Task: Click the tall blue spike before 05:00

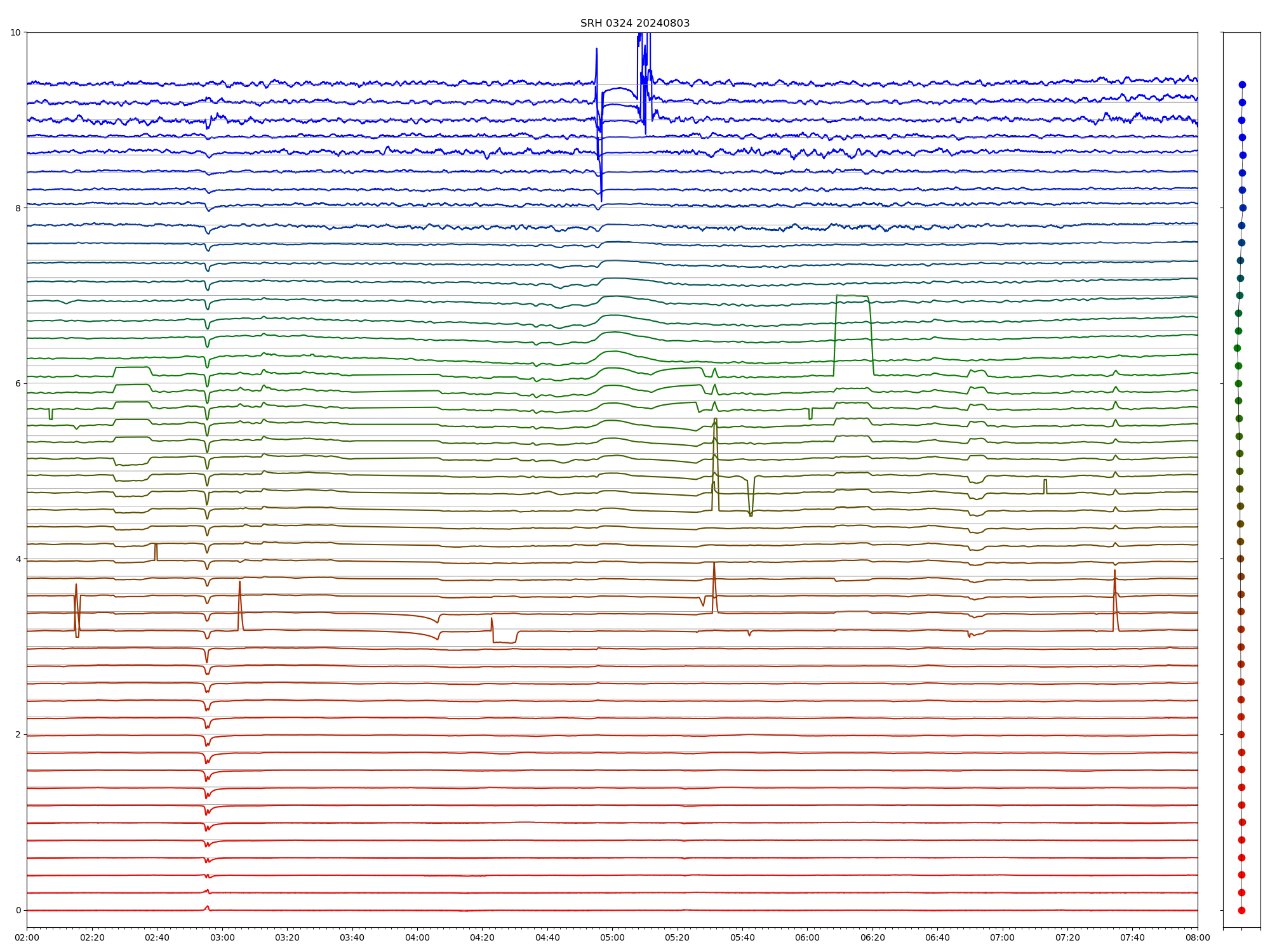Action: pos(596,57)
